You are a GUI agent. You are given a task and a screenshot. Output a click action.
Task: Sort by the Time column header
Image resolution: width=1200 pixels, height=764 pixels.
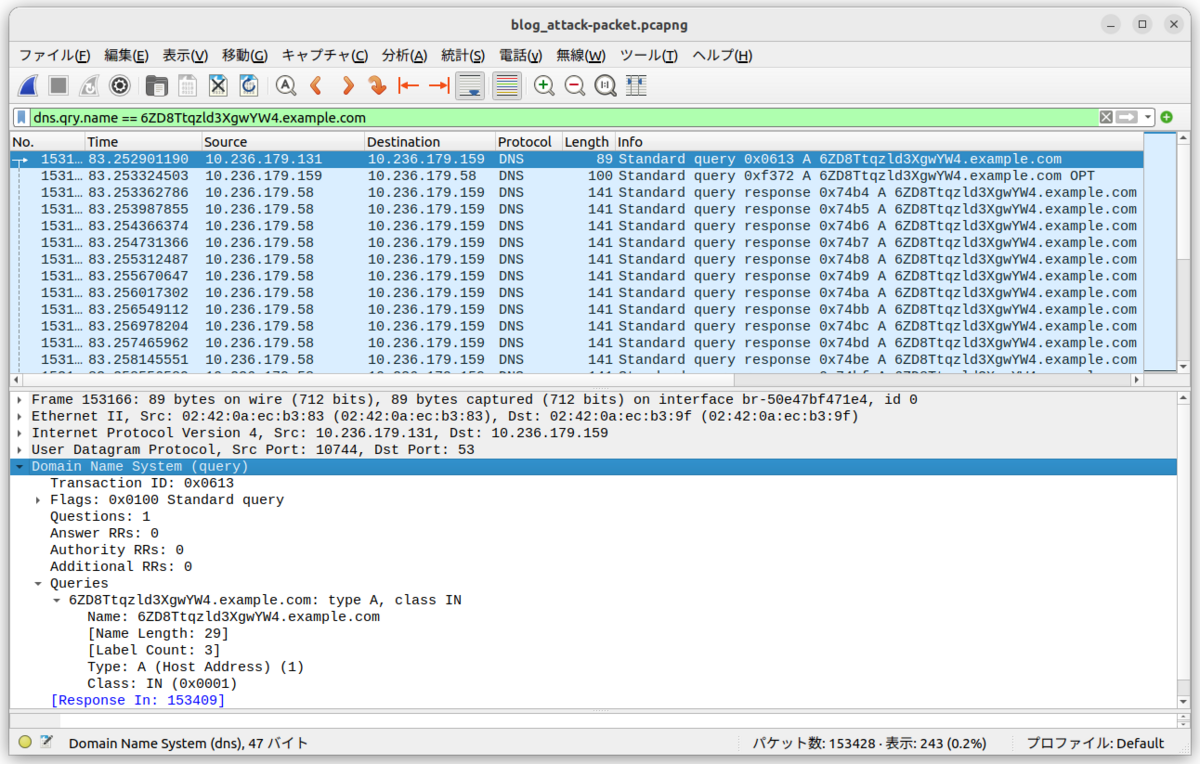(142, 142)
